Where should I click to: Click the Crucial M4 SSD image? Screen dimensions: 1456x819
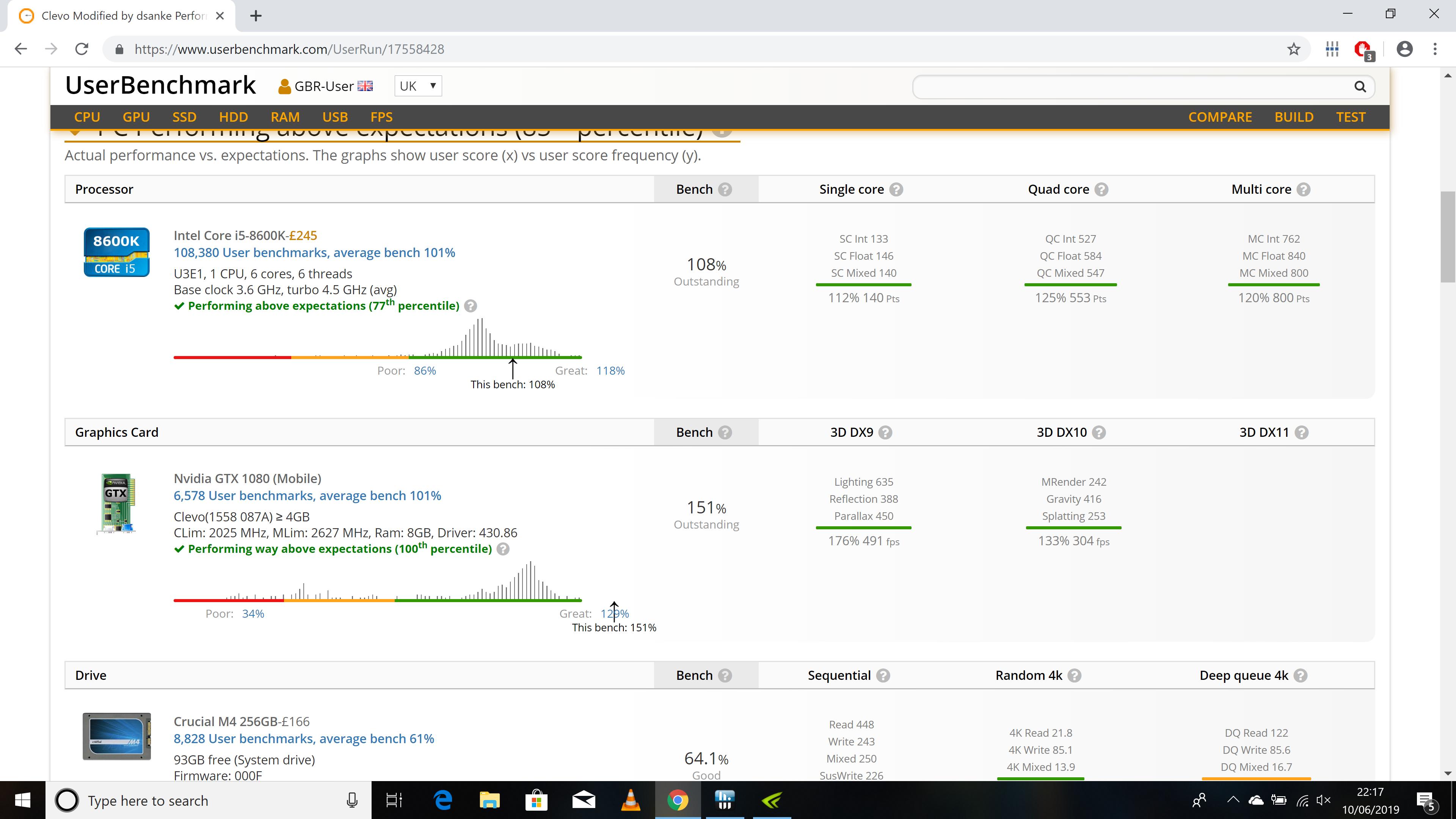(x=116, y=736)
